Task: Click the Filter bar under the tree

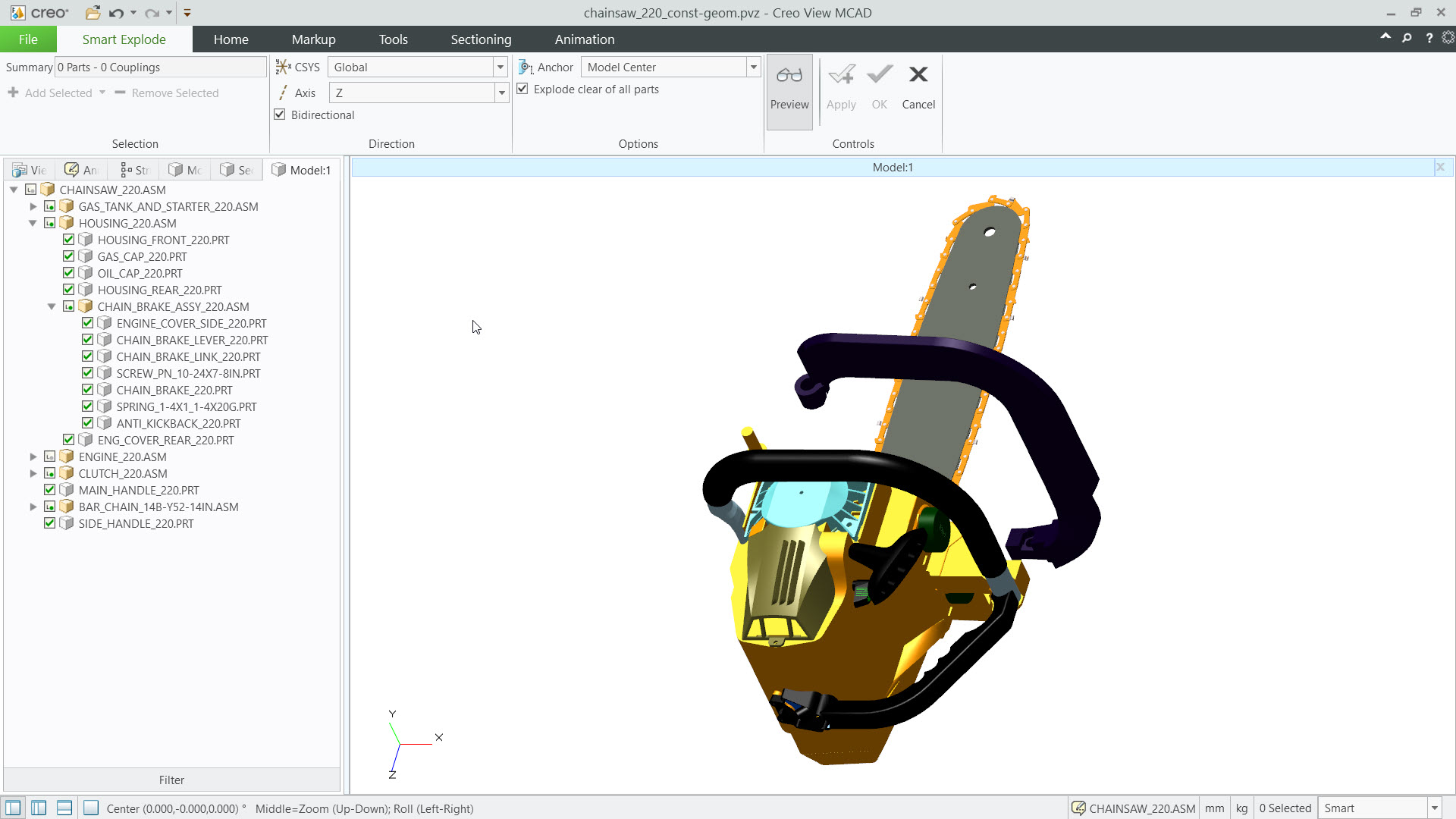Action: coord(171,780)
